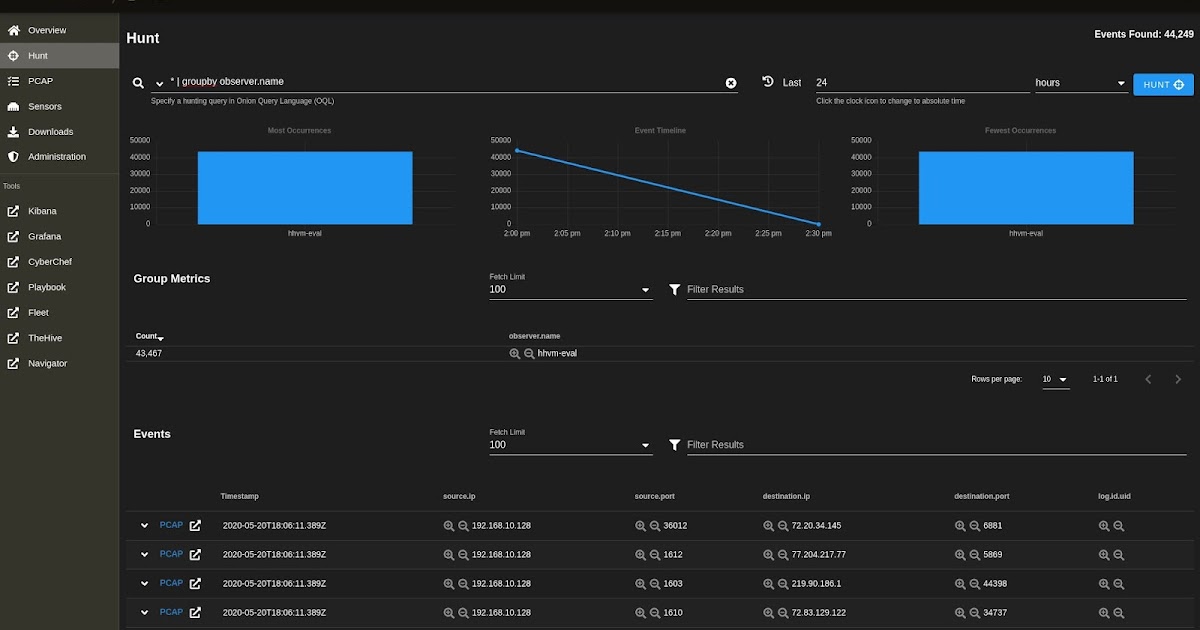Clear the hunt query using the X icon

point(730,83)
